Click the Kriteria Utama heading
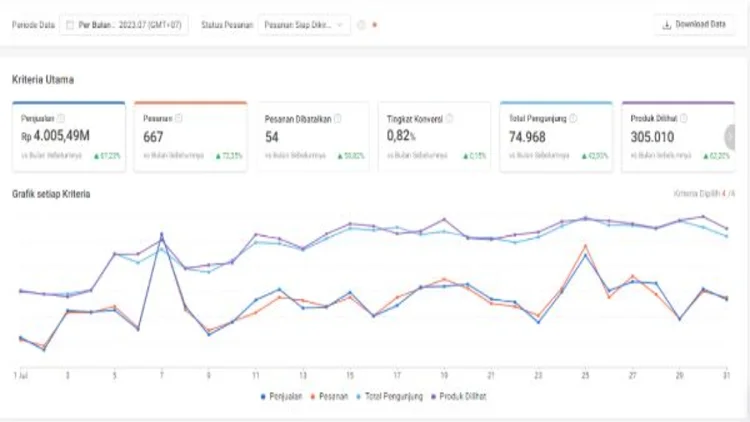Screen dimensions: 750x422 coord(43,80)
